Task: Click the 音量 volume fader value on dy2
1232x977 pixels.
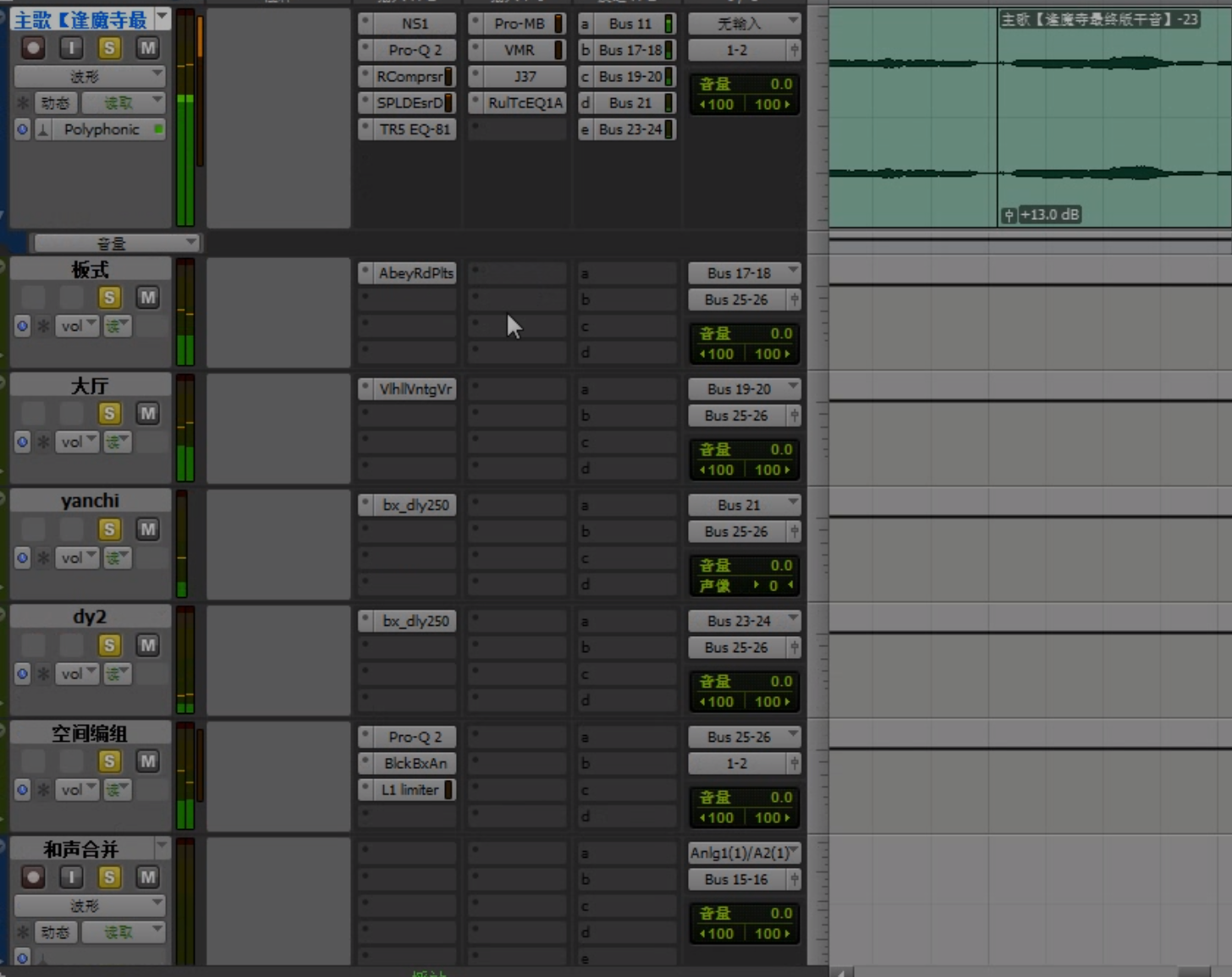Action: 745,681
